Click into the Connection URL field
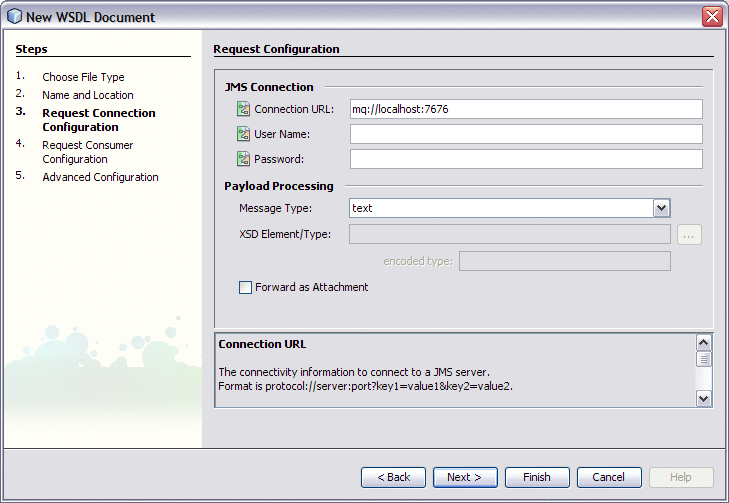Image resolution: width=729 pixels, height=503 pixels. [x=526, y=109]
